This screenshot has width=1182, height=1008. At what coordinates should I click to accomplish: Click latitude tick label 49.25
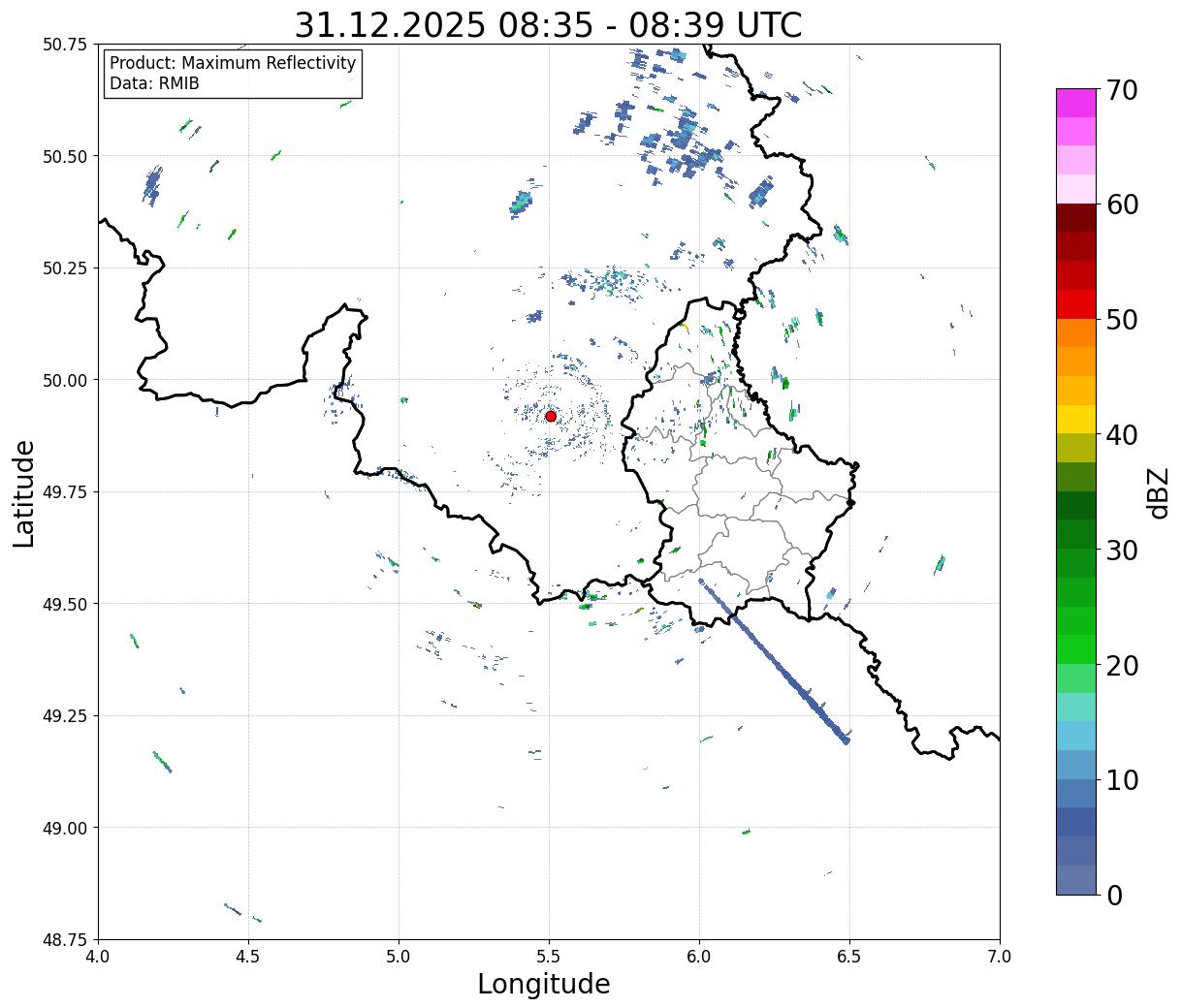[64, 716]
